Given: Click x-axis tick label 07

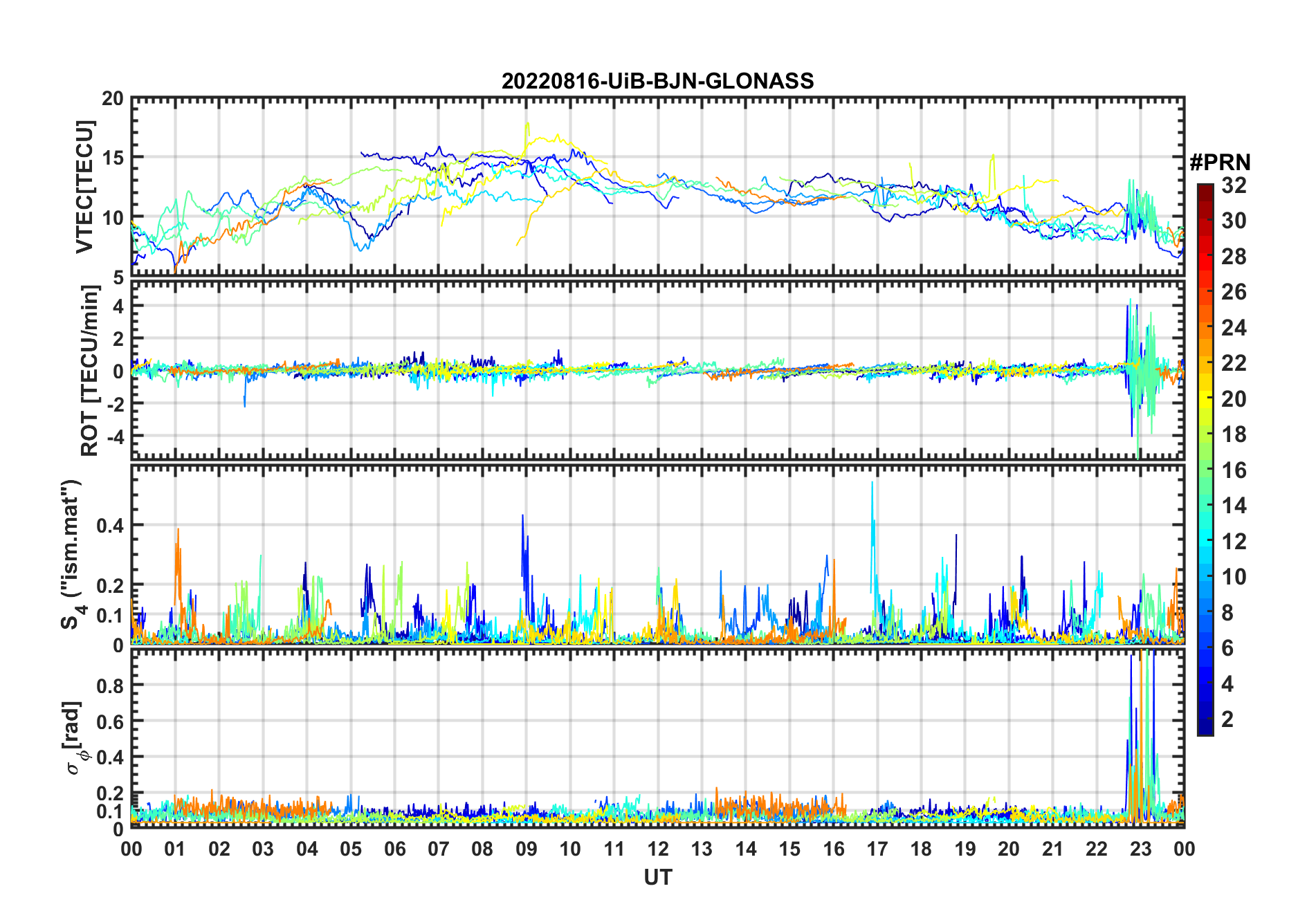Looking at the screenshot, I should point(439,849).
